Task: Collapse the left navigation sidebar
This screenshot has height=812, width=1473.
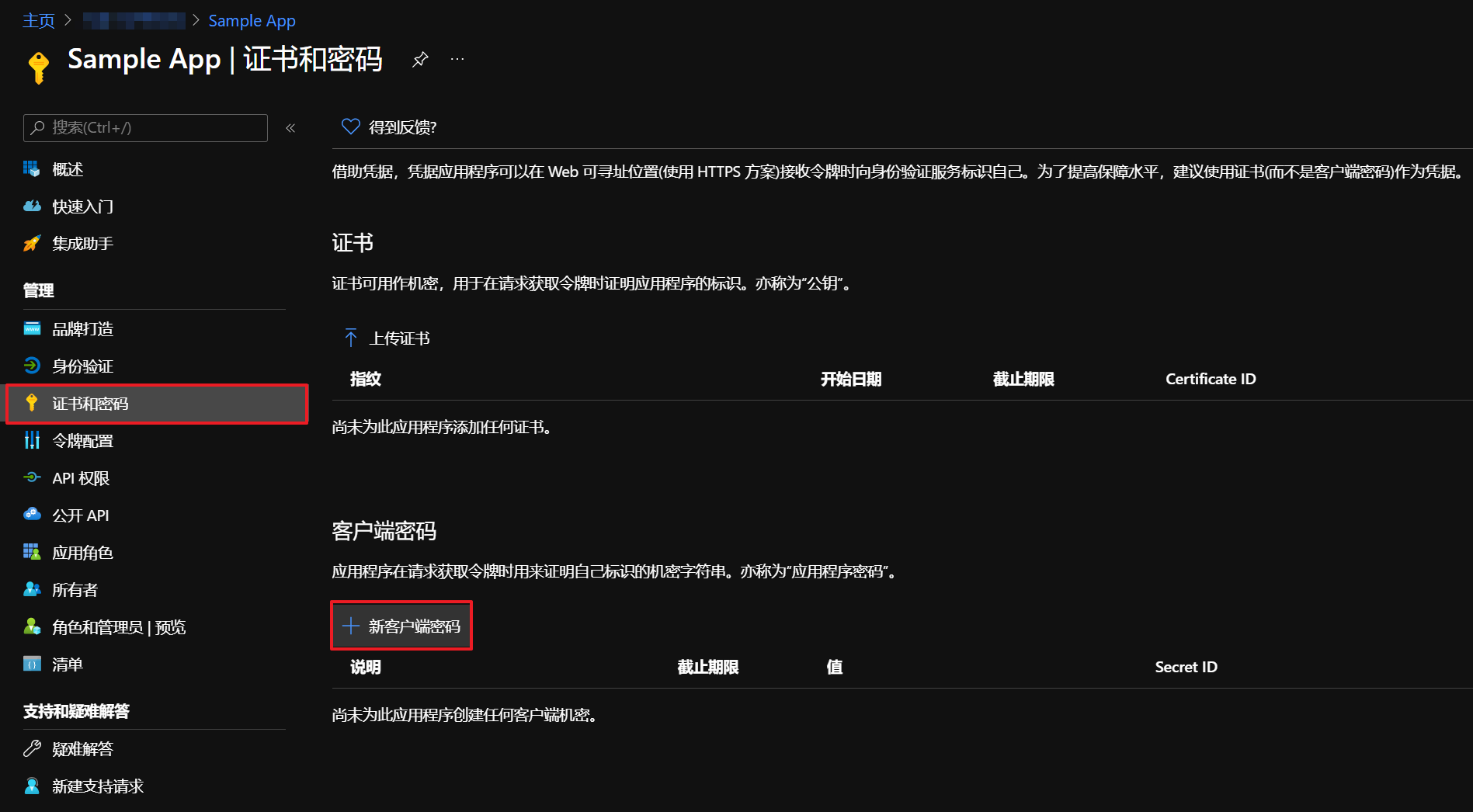Action: pos(290,128)
